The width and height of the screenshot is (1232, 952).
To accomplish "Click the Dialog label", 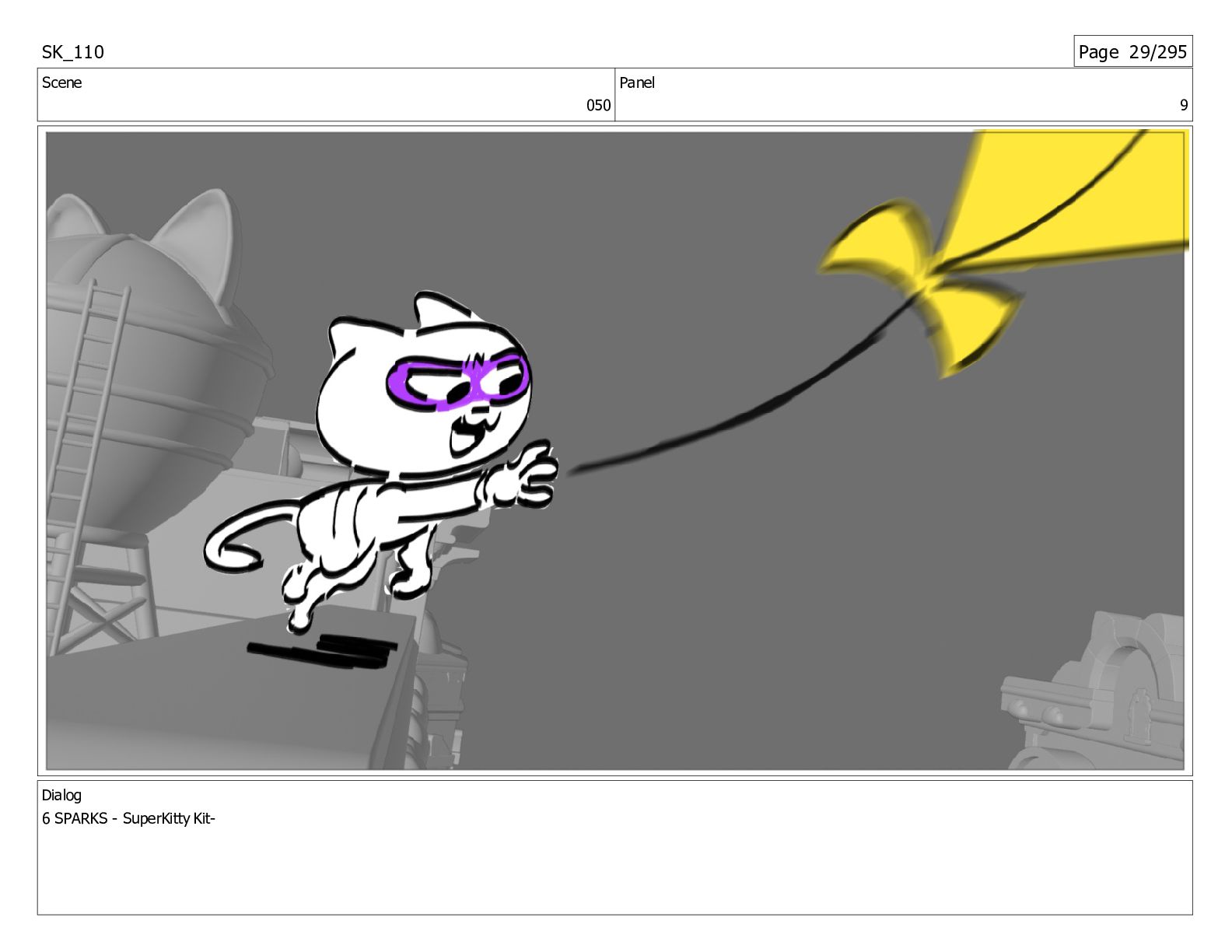I will [x=61, y=795].
